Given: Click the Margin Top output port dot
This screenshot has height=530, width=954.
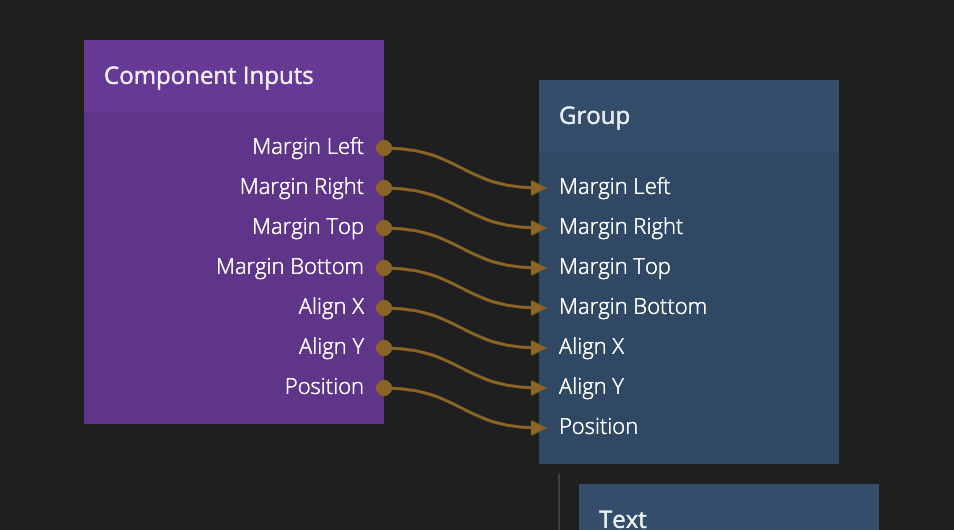Looking at the screenshot, I should 384,228.
